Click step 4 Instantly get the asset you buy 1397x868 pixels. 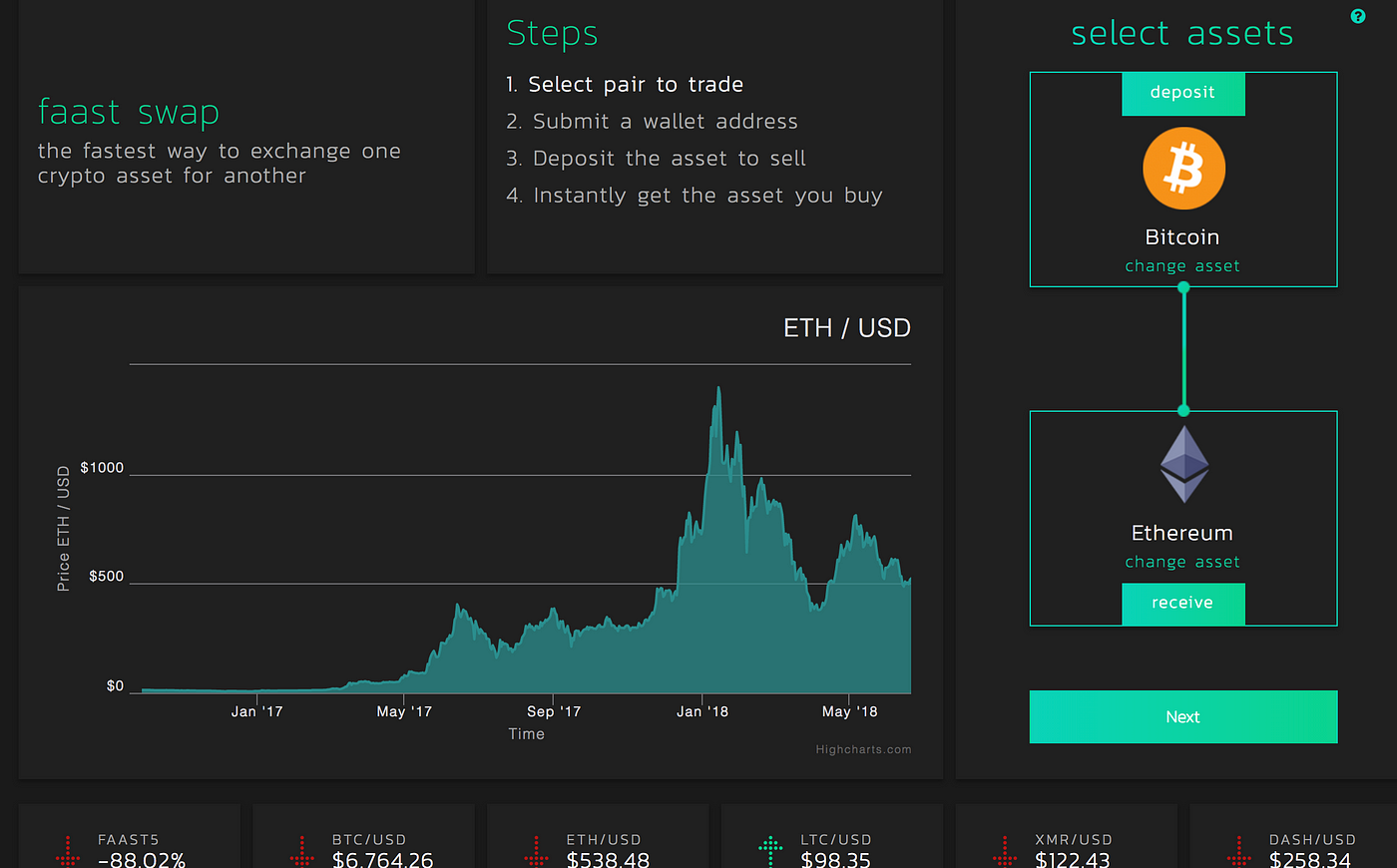pyautogui.click(x=695, y=196)
